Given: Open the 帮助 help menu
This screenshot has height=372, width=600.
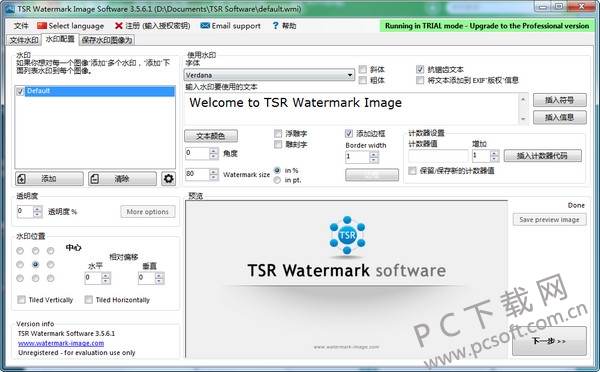Looking at the screenshot, I should (x=284, y=26).
